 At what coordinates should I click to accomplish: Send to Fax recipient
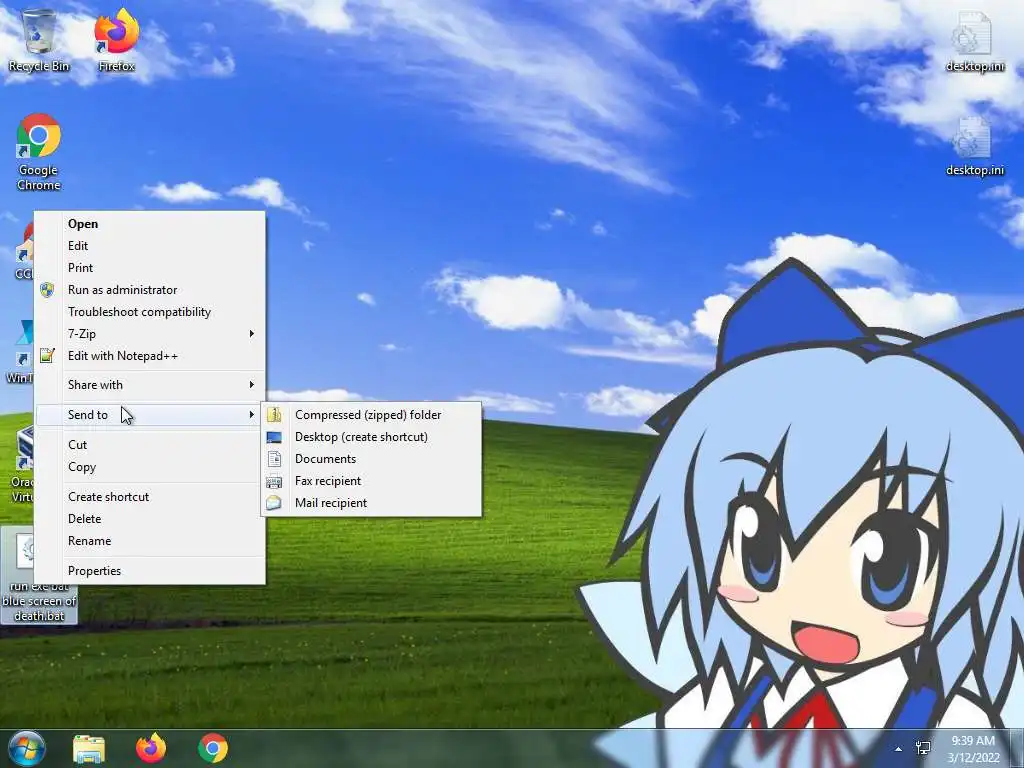371,481
